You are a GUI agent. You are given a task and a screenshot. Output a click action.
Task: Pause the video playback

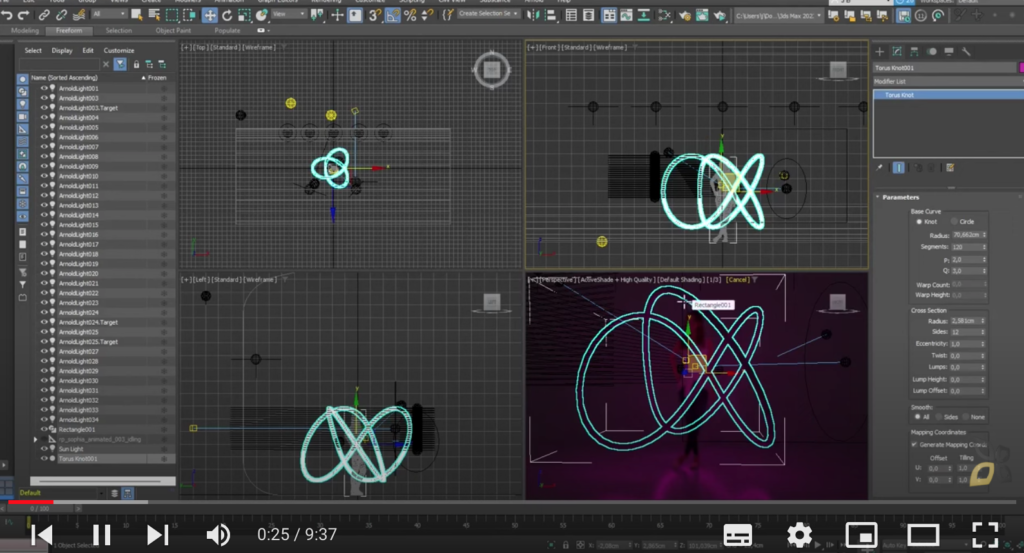(101, 535)
